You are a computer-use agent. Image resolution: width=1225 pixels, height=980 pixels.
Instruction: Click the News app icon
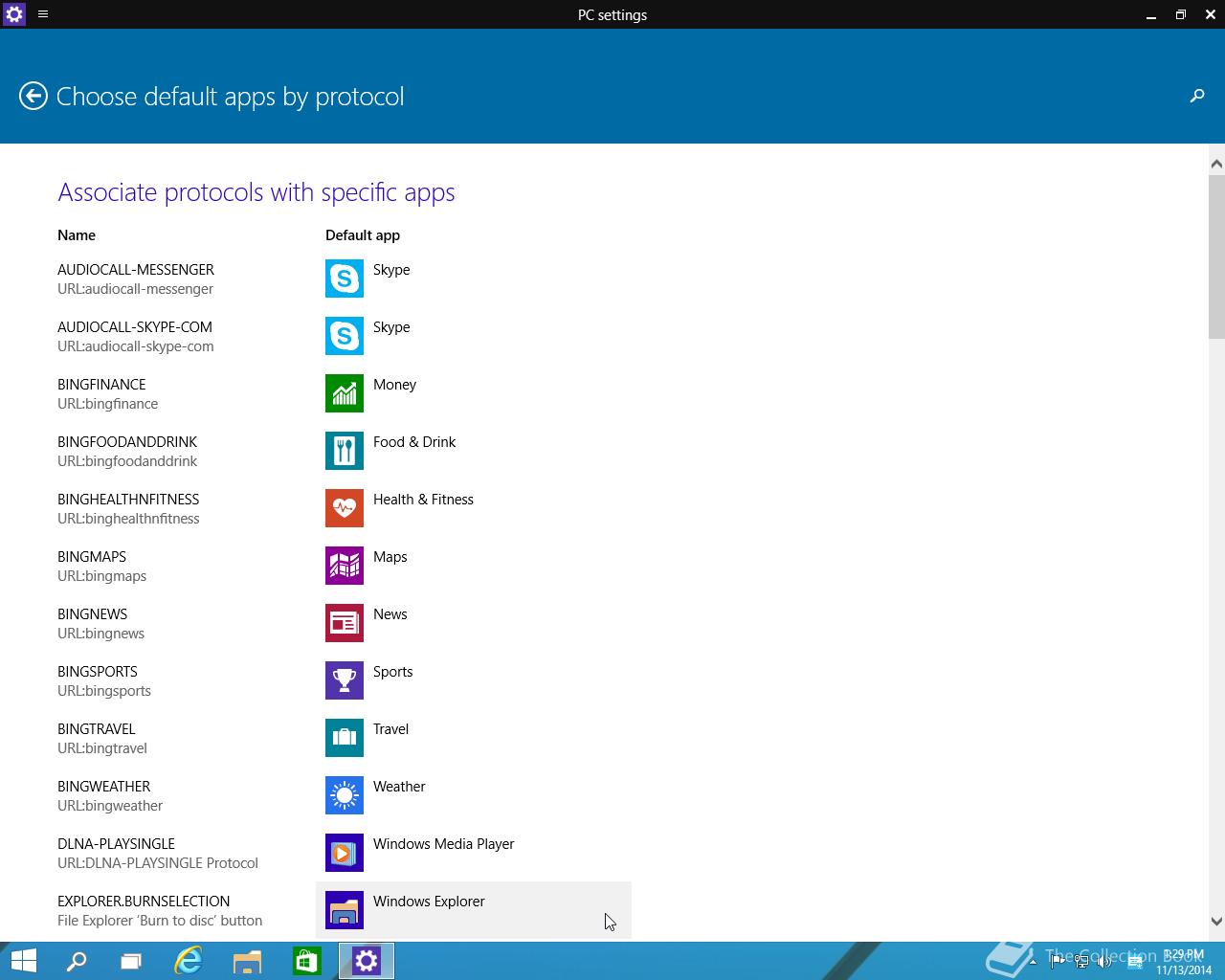[x=345, y=623]
